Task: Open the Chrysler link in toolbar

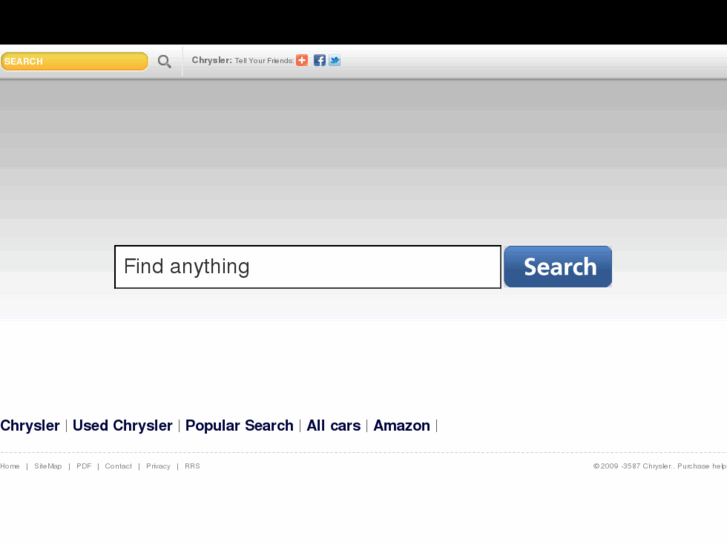Action: click(211, 60)
